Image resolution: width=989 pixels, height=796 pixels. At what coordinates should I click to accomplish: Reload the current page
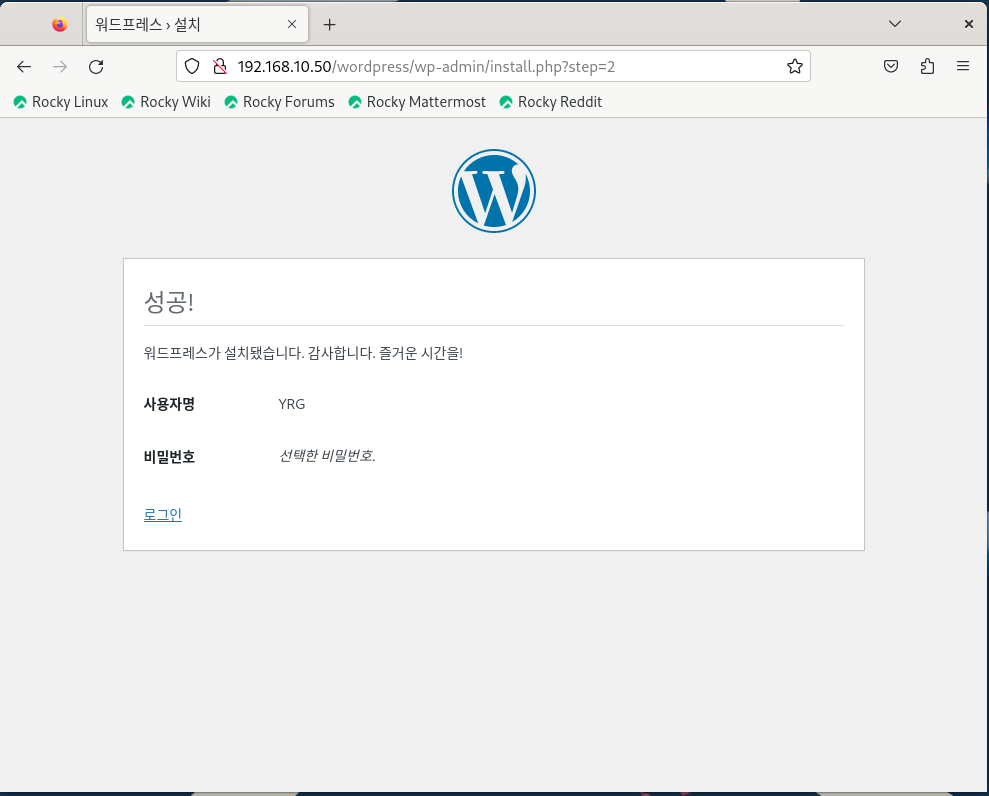click(96, 67)
